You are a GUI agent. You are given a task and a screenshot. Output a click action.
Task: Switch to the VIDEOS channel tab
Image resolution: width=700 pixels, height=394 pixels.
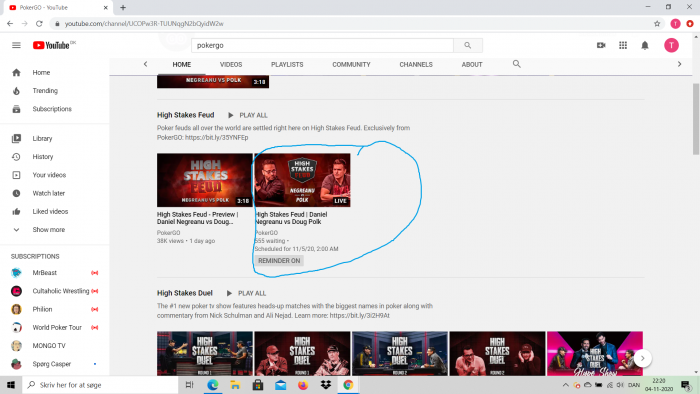(231, 64)
